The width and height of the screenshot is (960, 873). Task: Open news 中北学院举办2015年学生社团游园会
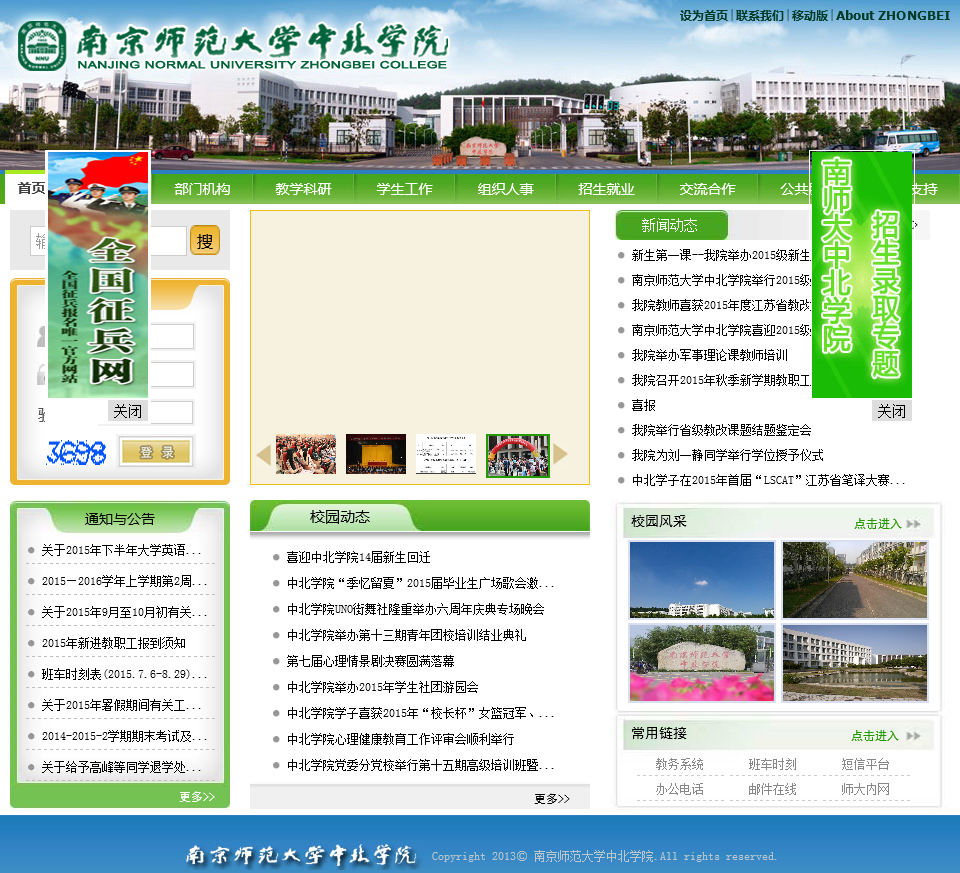point(383,687)
